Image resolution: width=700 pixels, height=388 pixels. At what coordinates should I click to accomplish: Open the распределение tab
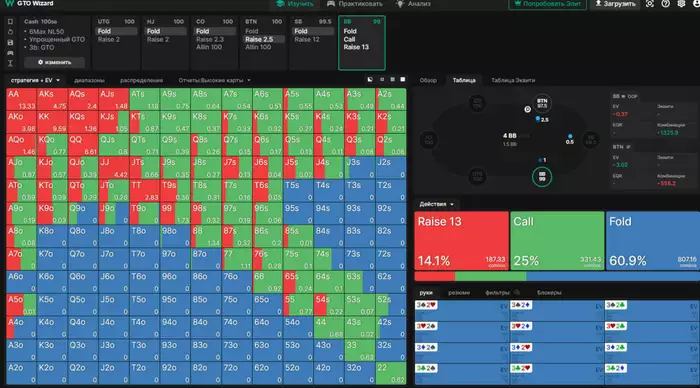141,80
